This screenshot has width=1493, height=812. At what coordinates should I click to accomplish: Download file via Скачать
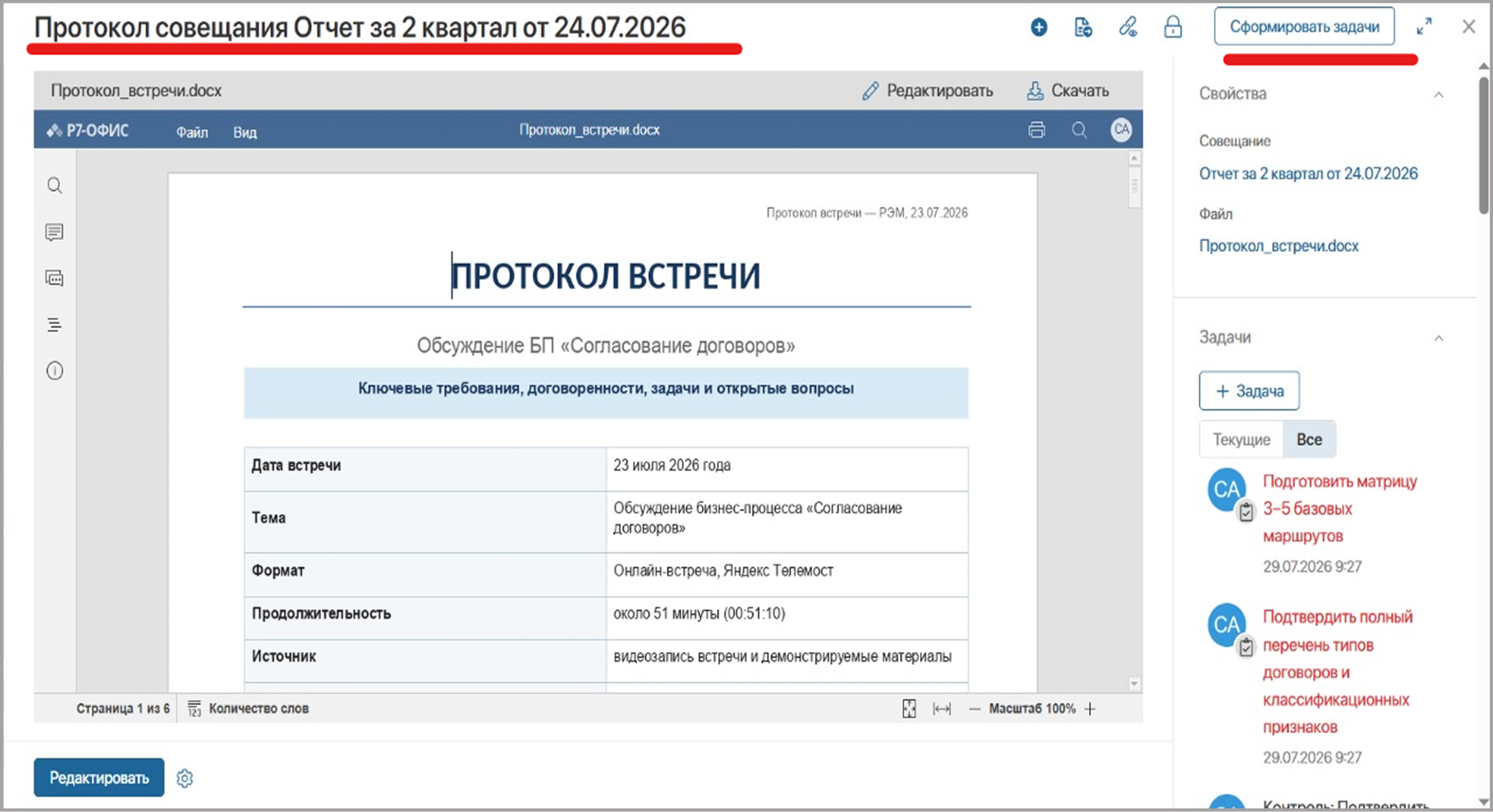coord(1067,90)
